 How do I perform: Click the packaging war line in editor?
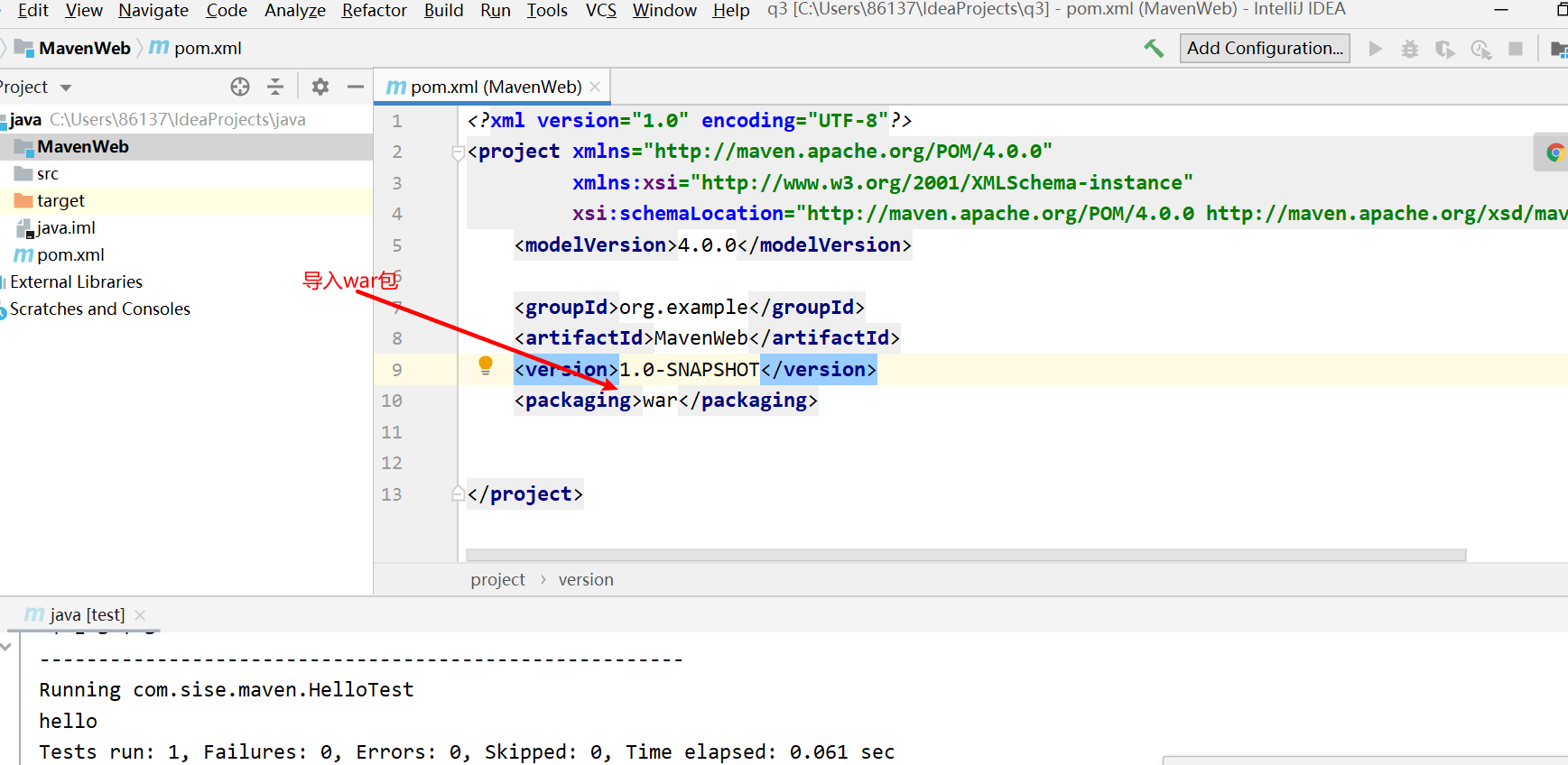666,401
